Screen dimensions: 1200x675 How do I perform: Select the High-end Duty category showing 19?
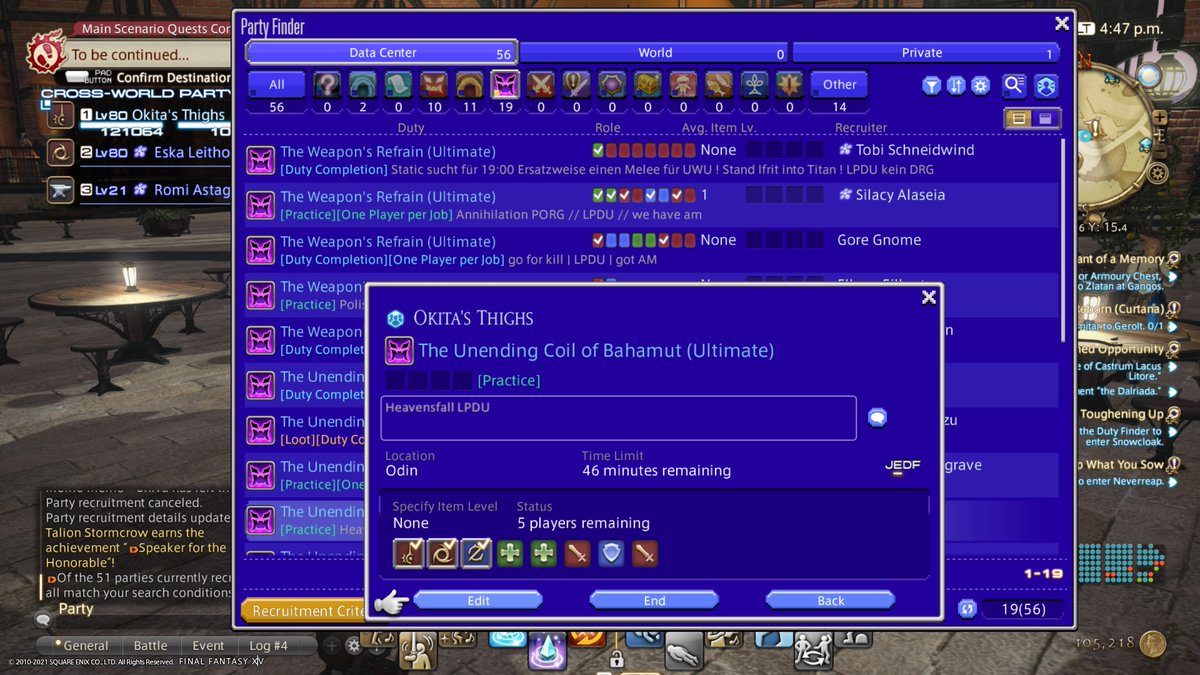(505, 85)
